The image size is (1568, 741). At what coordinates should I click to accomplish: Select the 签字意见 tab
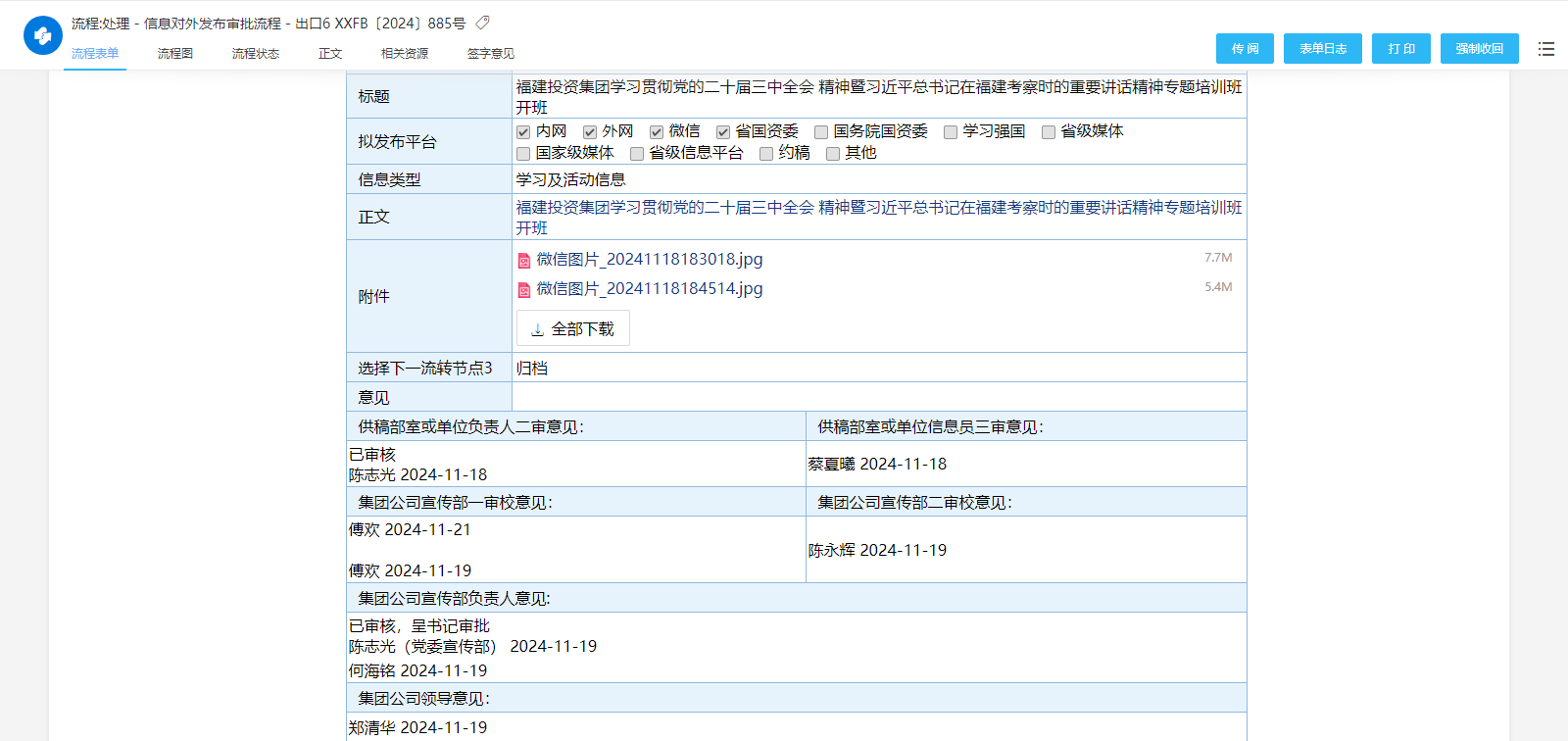coord(490,54)
